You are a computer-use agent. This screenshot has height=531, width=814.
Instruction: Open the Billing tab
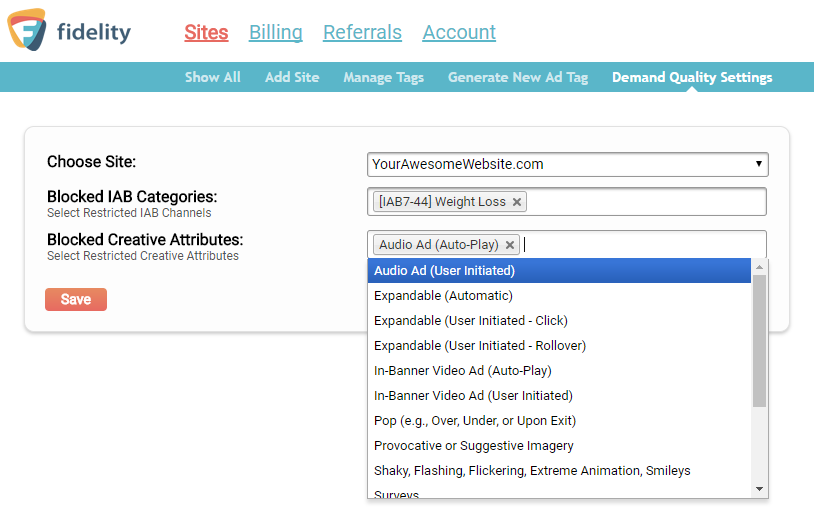(276, 32)
